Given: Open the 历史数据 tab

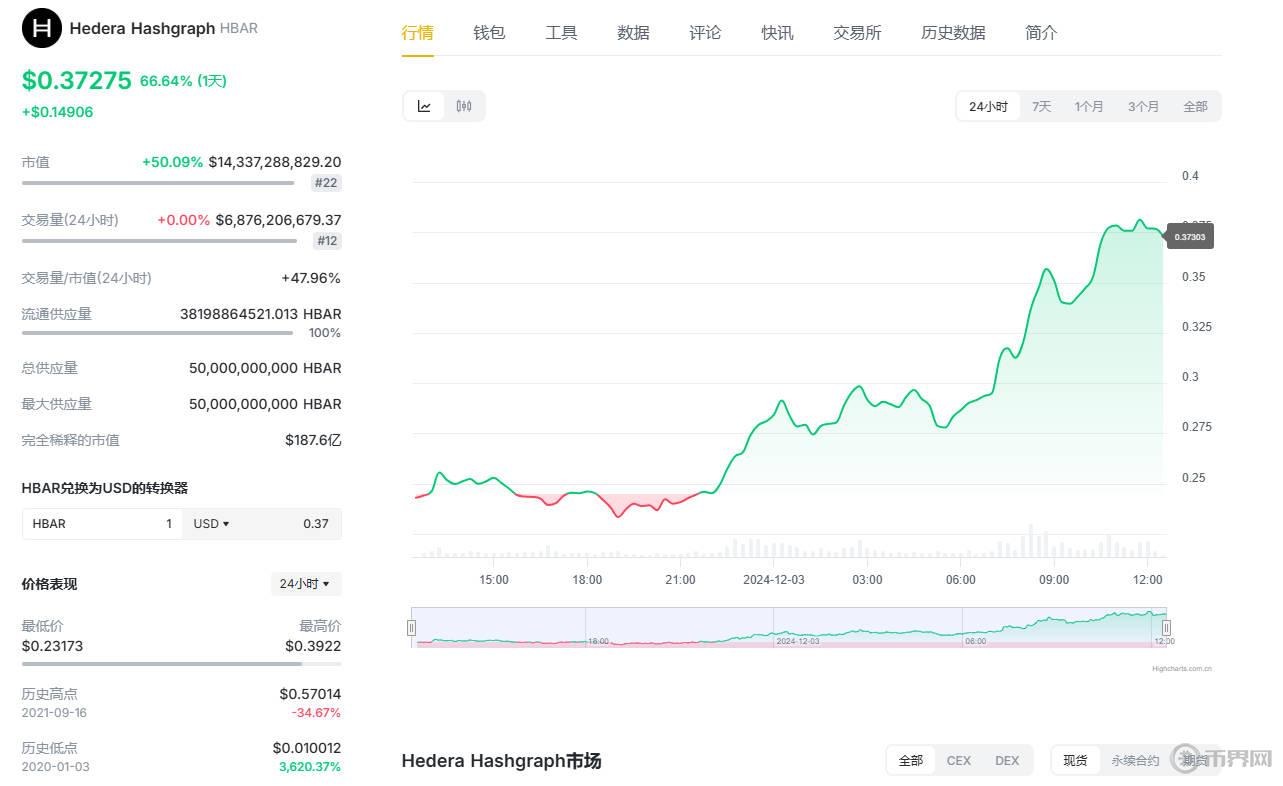Looking at the screenshot, I should 952,32.
